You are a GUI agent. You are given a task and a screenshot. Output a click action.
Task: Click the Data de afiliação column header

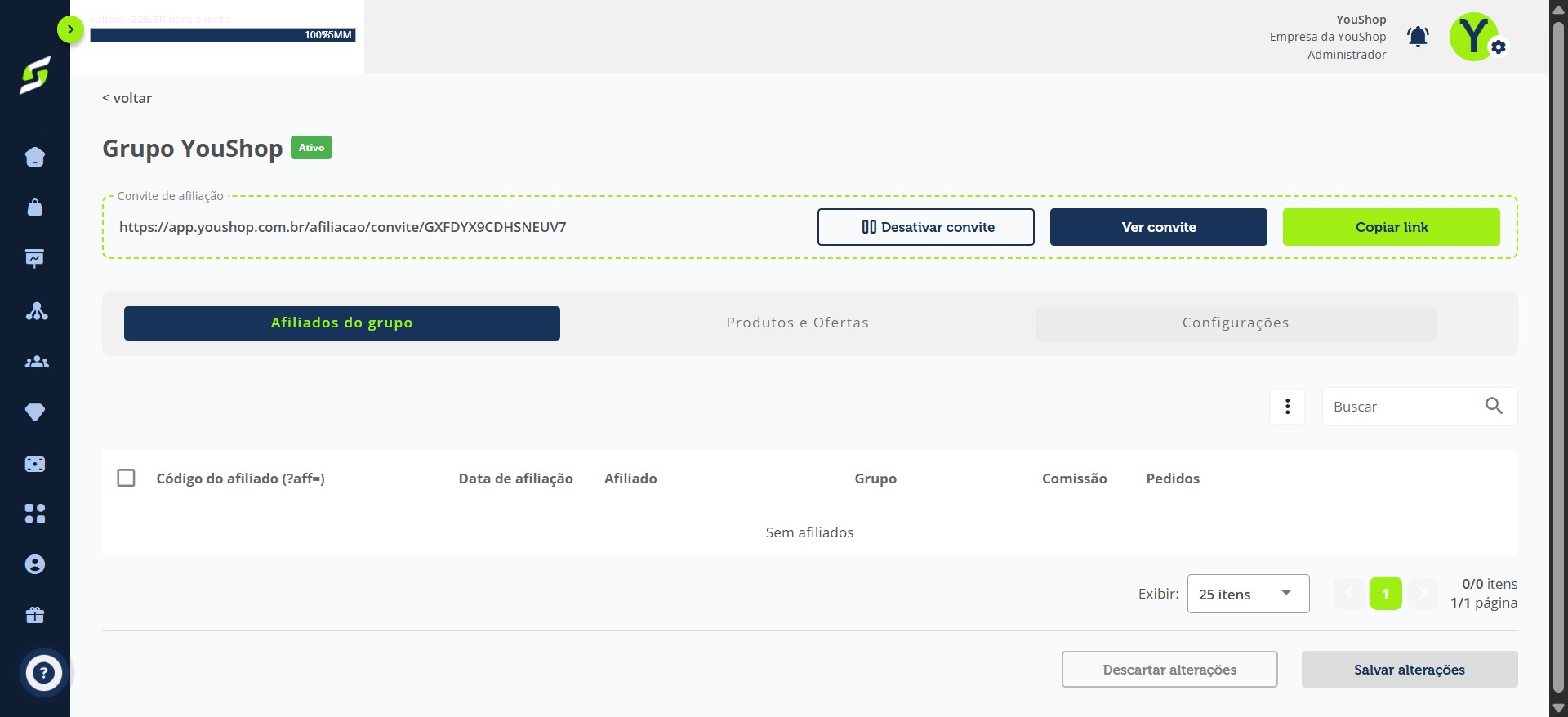516,479
